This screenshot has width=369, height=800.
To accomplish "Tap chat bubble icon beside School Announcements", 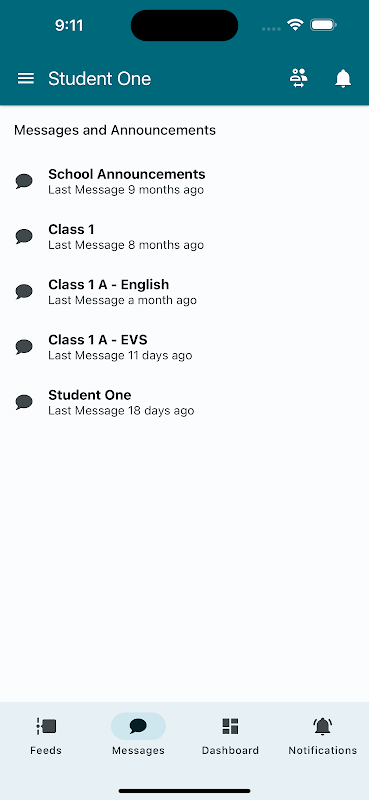I will (x=24, y=181).
